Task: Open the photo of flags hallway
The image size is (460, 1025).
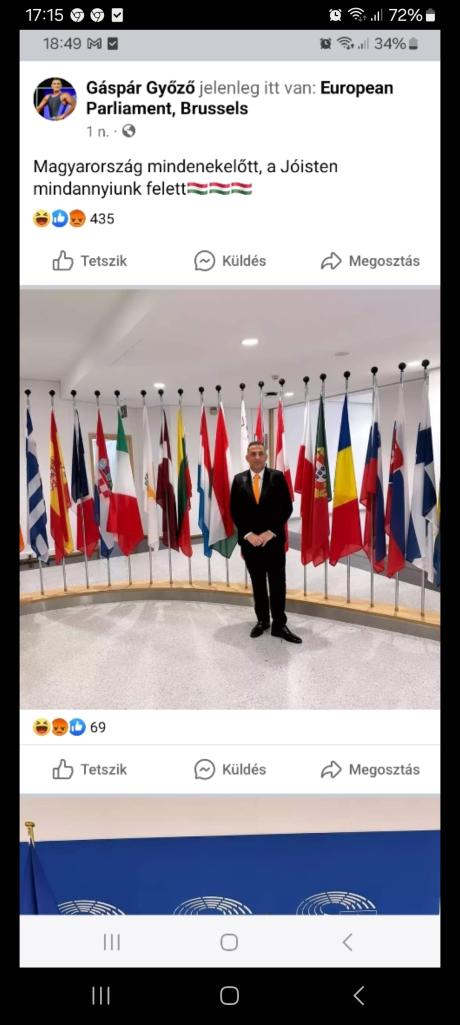Action: pos(230,499)
